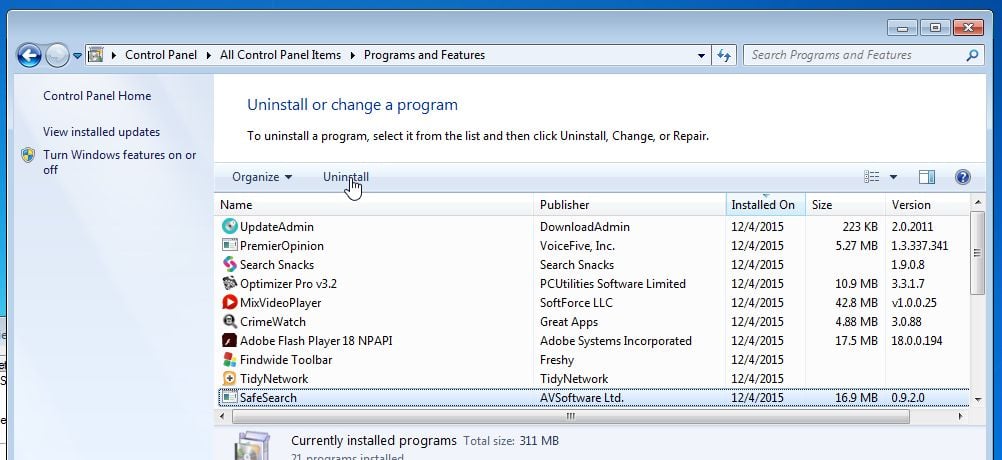Open View installed updates link

coord(102,132)
